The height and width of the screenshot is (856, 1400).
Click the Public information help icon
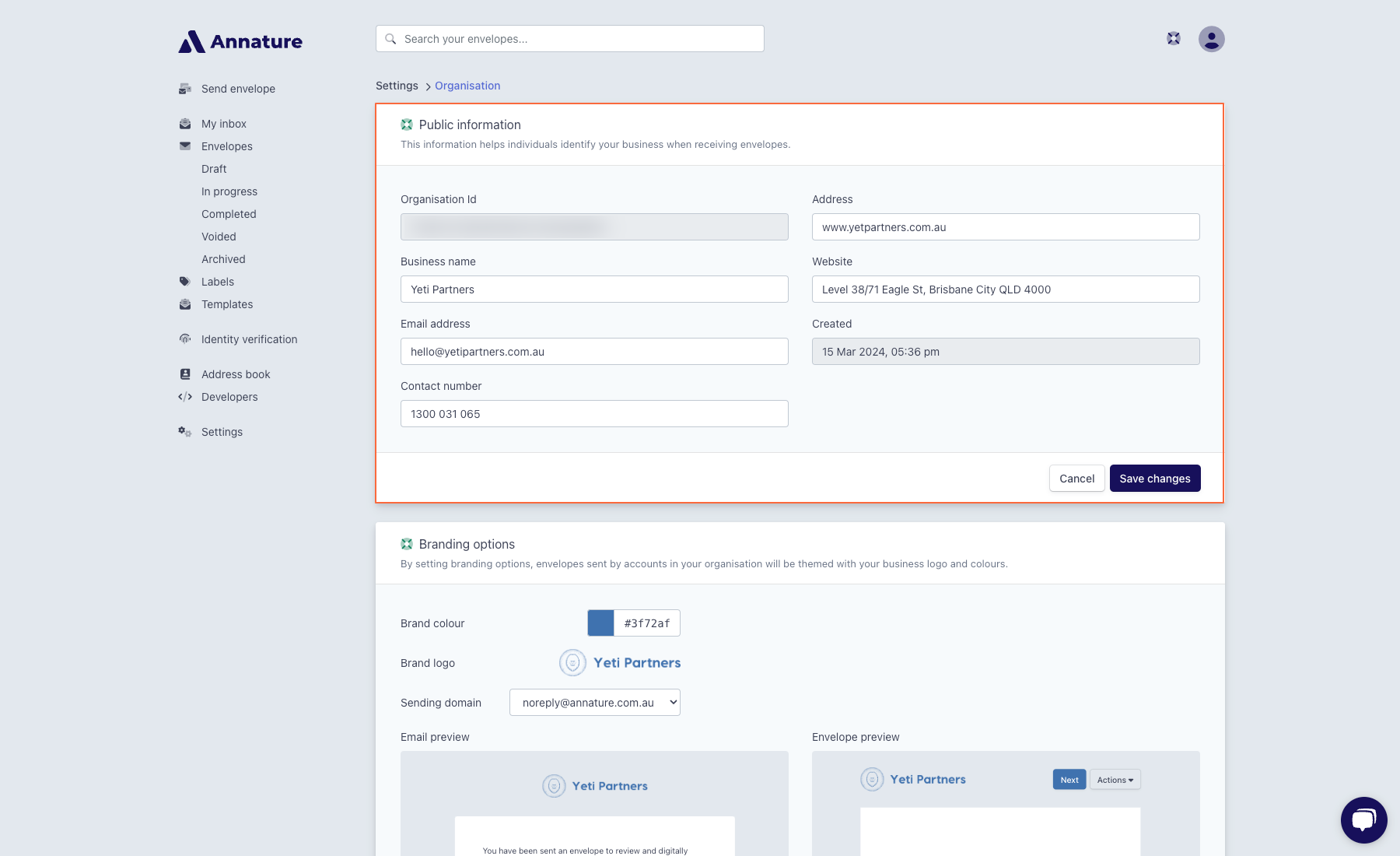pos(407,125)
